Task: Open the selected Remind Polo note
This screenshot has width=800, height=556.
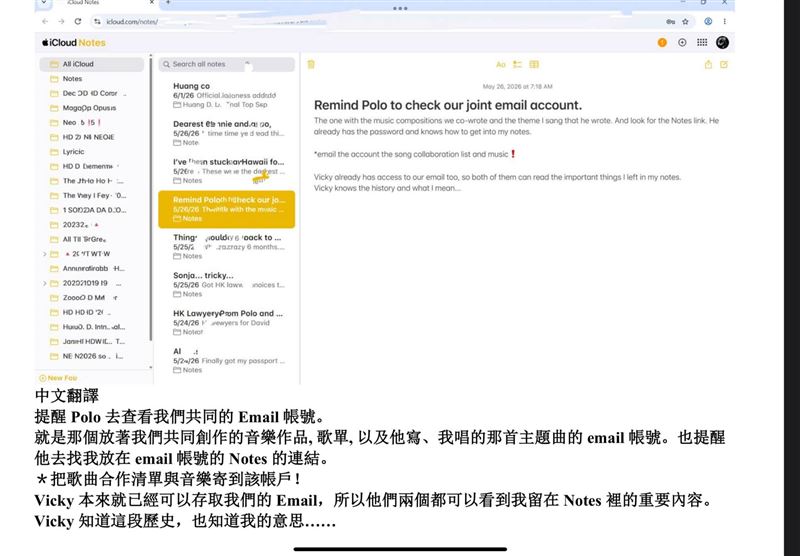Action: point(227,209)
